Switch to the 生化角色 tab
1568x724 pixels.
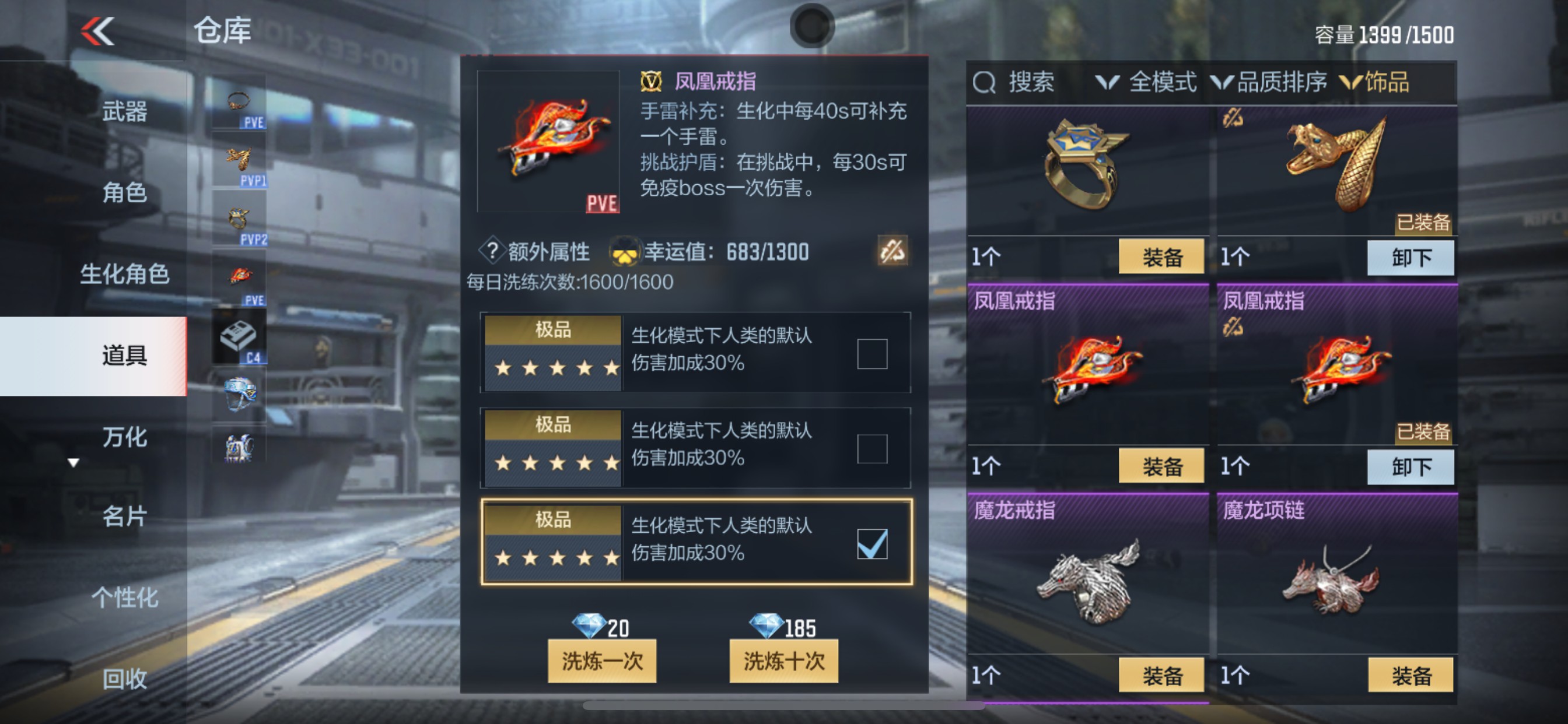pos(124,275)
